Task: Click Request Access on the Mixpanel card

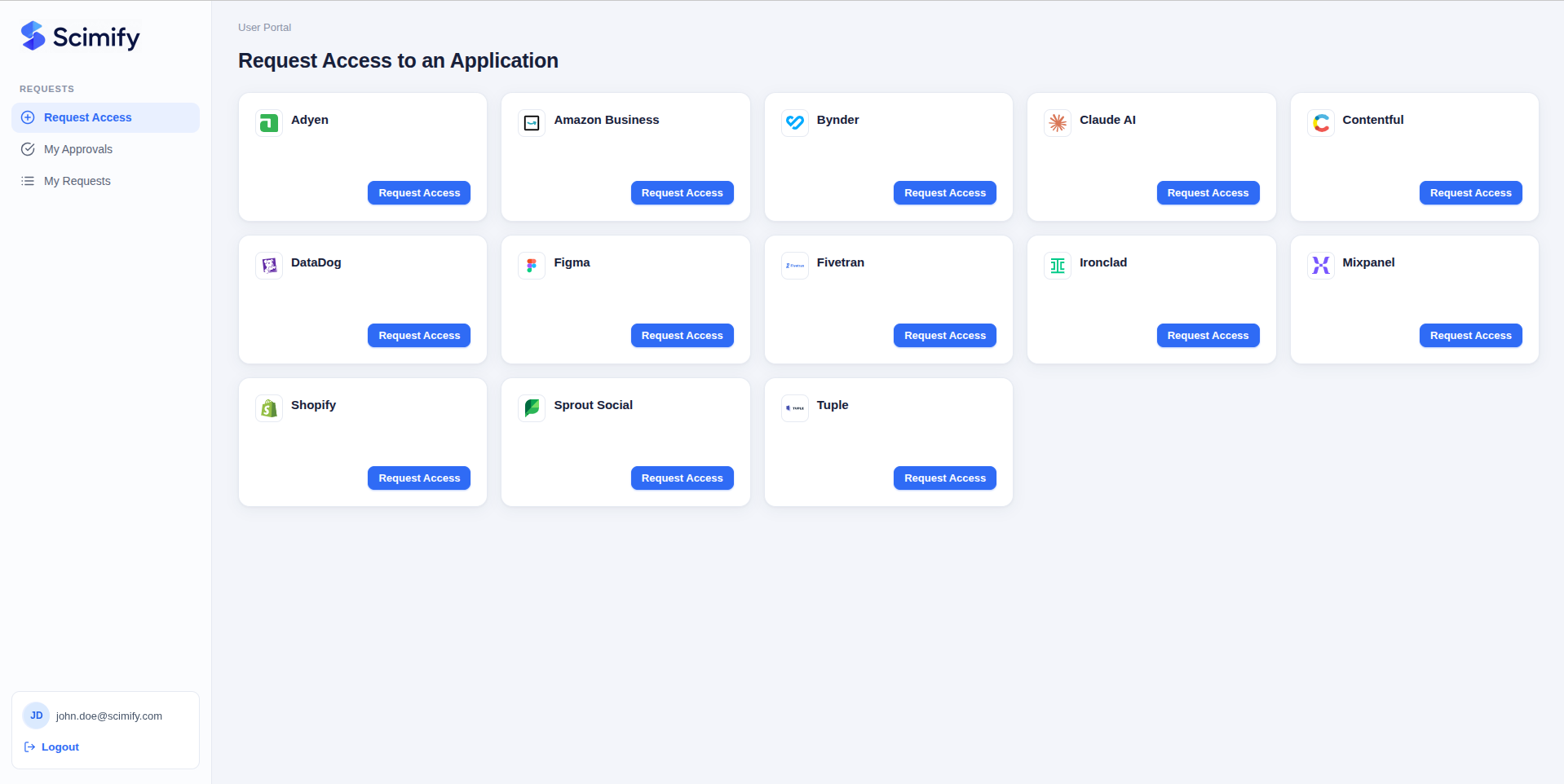Action: point(1471,336)
